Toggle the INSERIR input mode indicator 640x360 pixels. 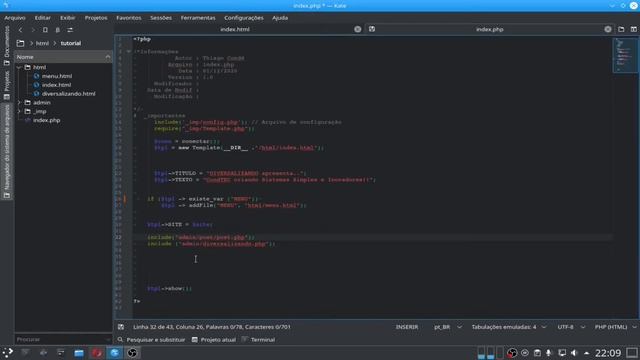407,327
